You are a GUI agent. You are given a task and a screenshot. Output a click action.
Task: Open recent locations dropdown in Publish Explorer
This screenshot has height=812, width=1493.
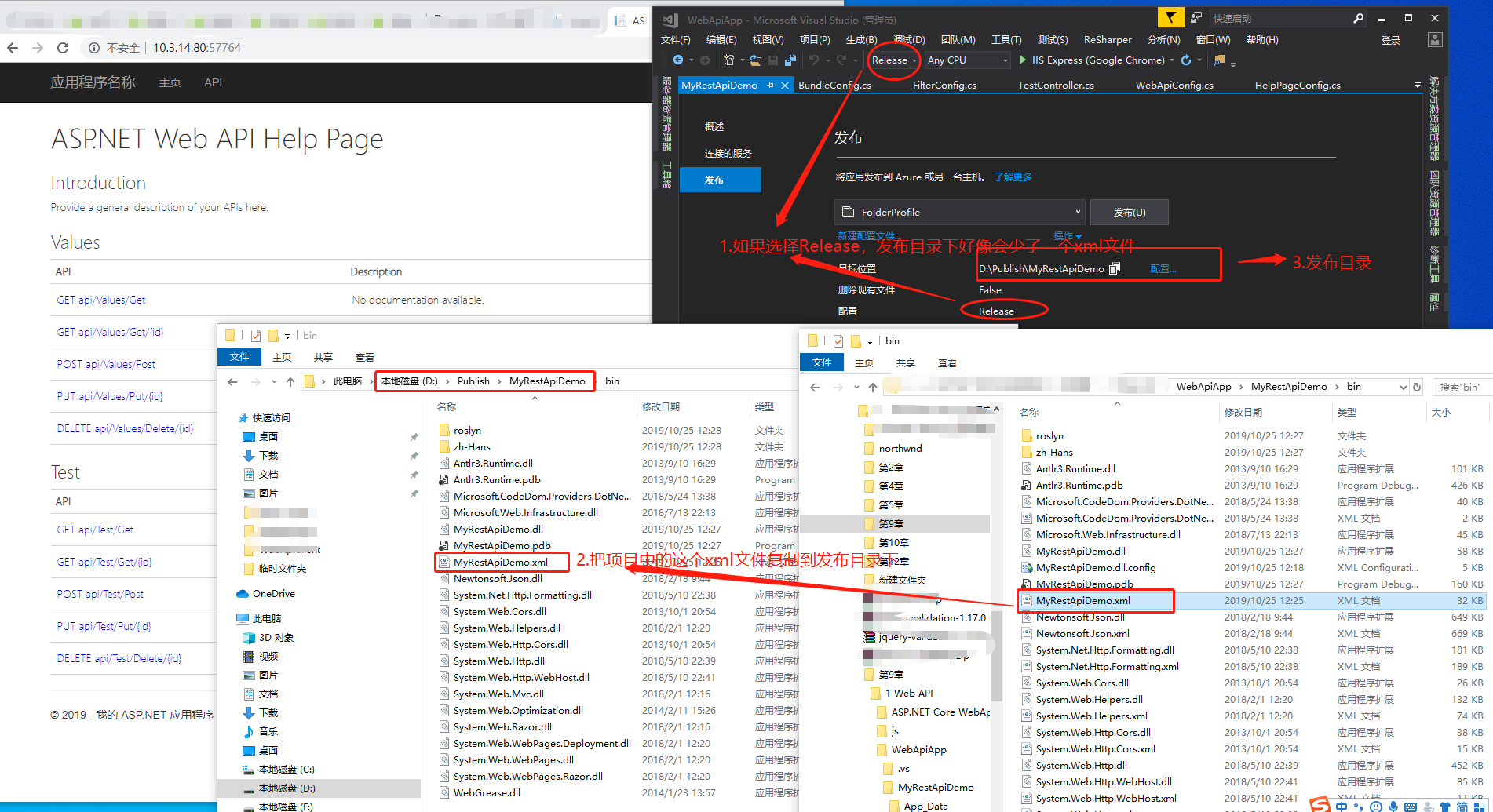click(x=274, y=381)
